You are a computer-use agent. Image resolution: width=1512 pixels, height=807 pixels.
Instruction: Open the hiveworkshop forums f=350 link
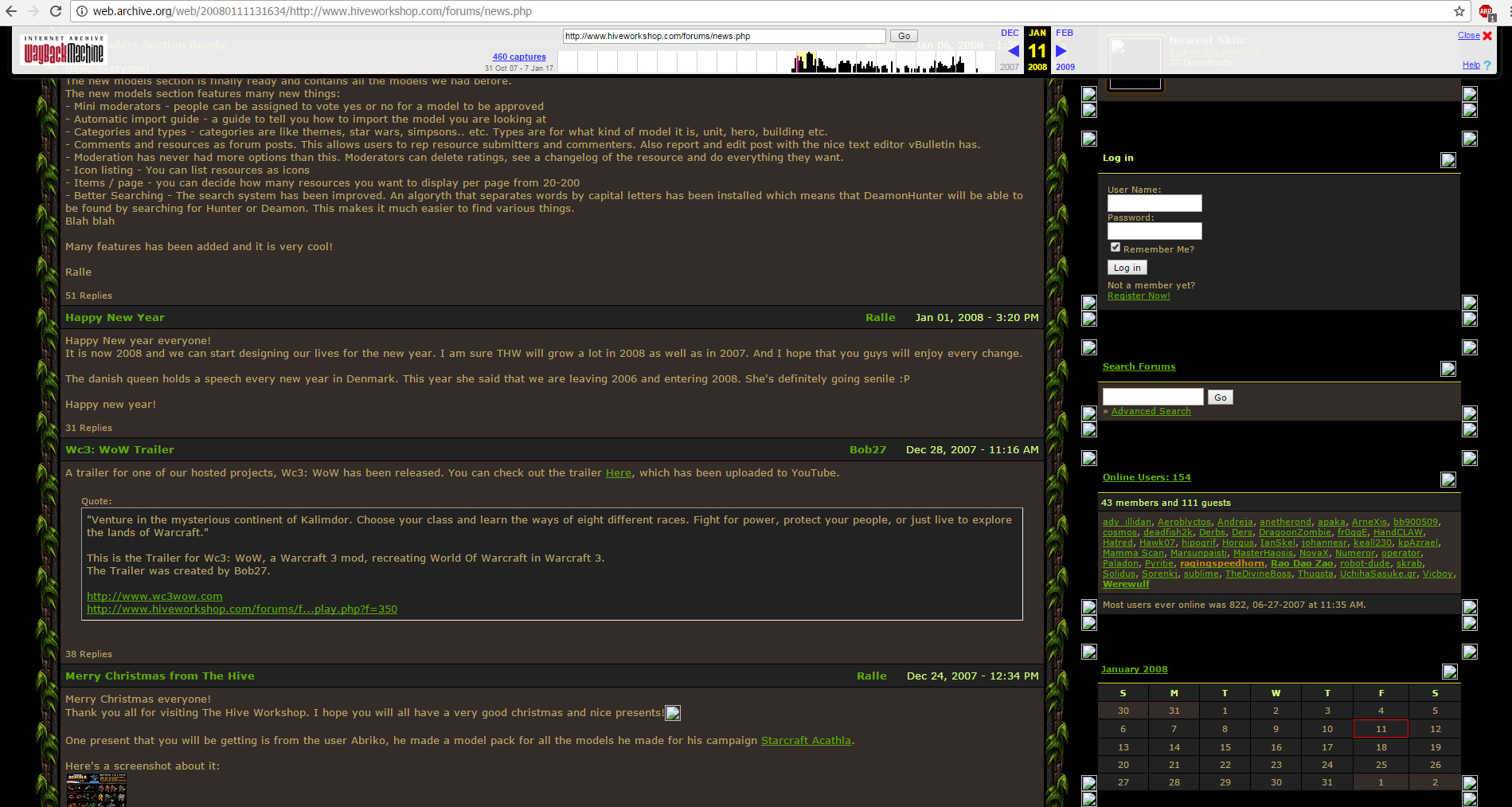pyautogui.click(x=242, y=609)
